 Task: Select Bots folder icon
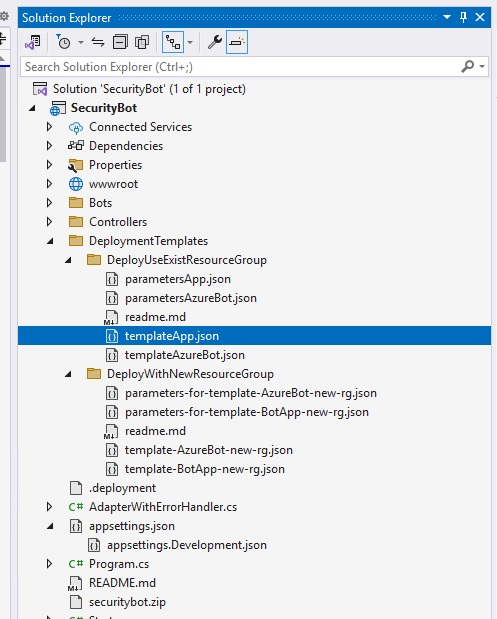pyautogui.click(x=76, y=203)
